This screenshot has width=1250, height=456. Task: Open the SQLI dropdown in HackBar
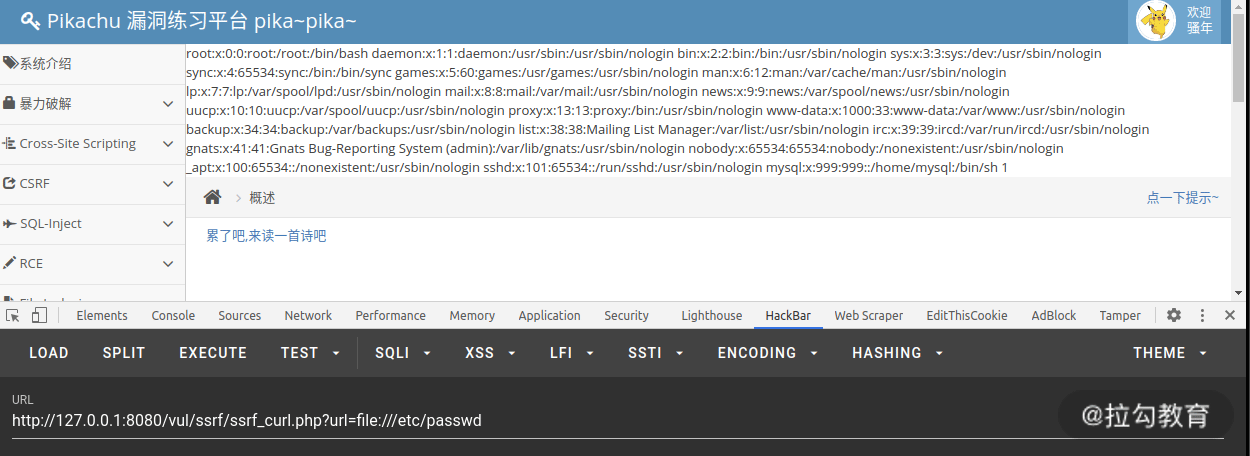(403, 353)
